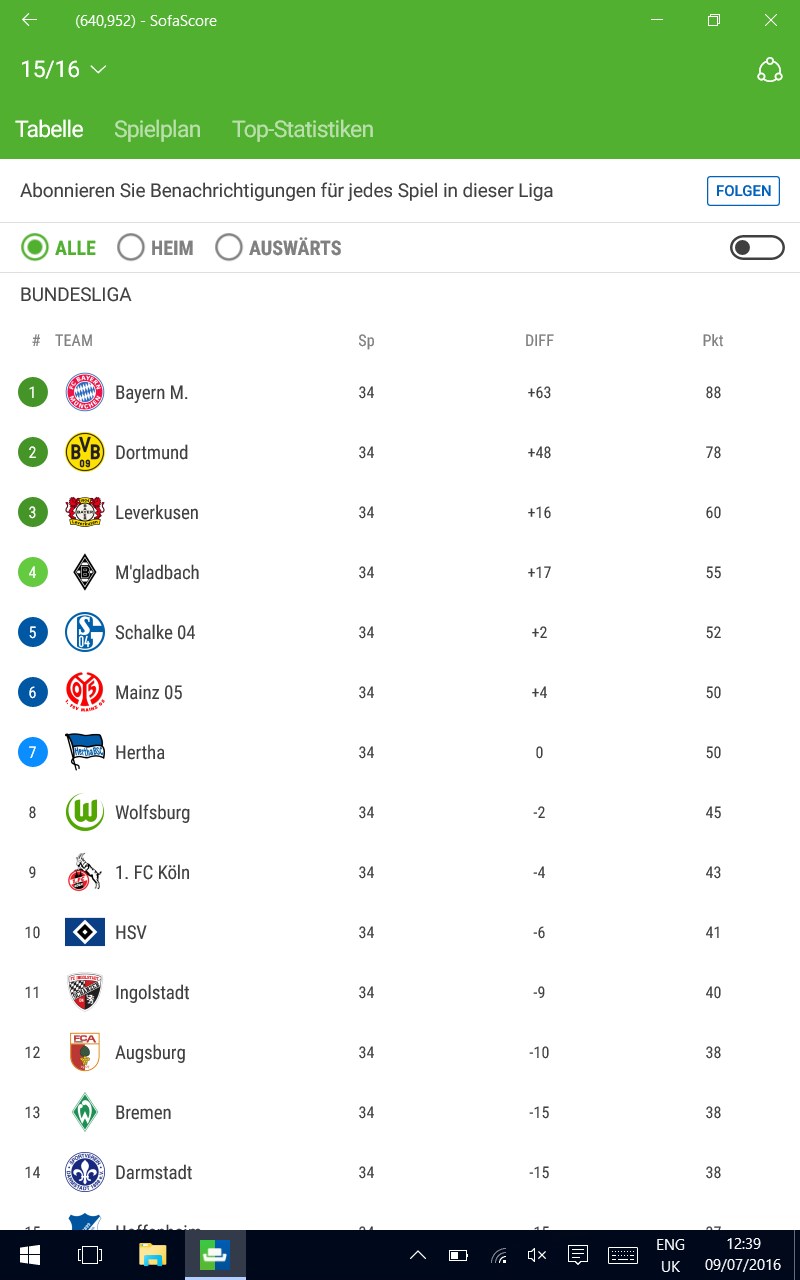
Task: Turn on the table view toggle switch
Action: pos(757,248)
